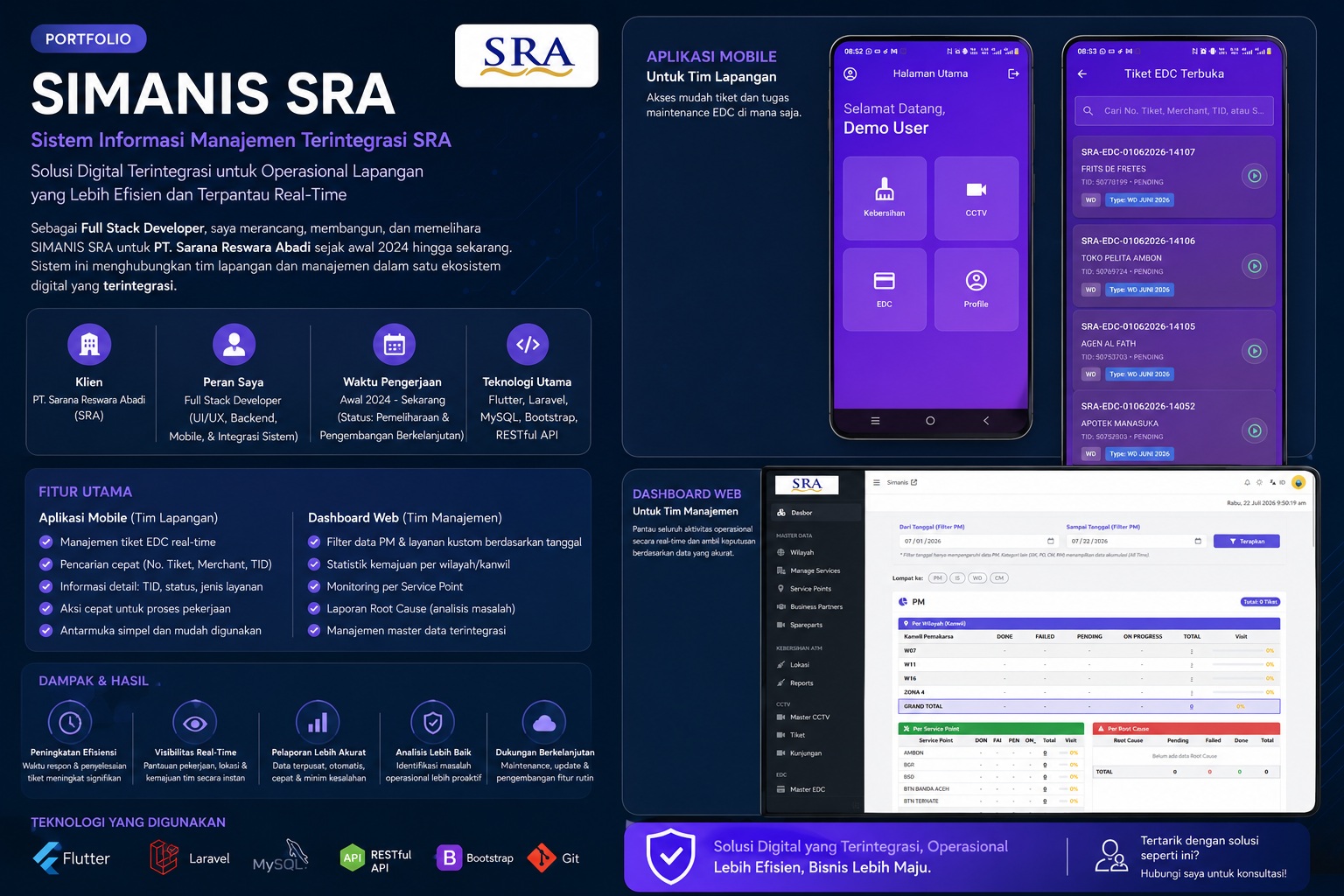Click the code brackets icon above Teknologi Utama
1344x896 pixels.
(x=528, y=345)
